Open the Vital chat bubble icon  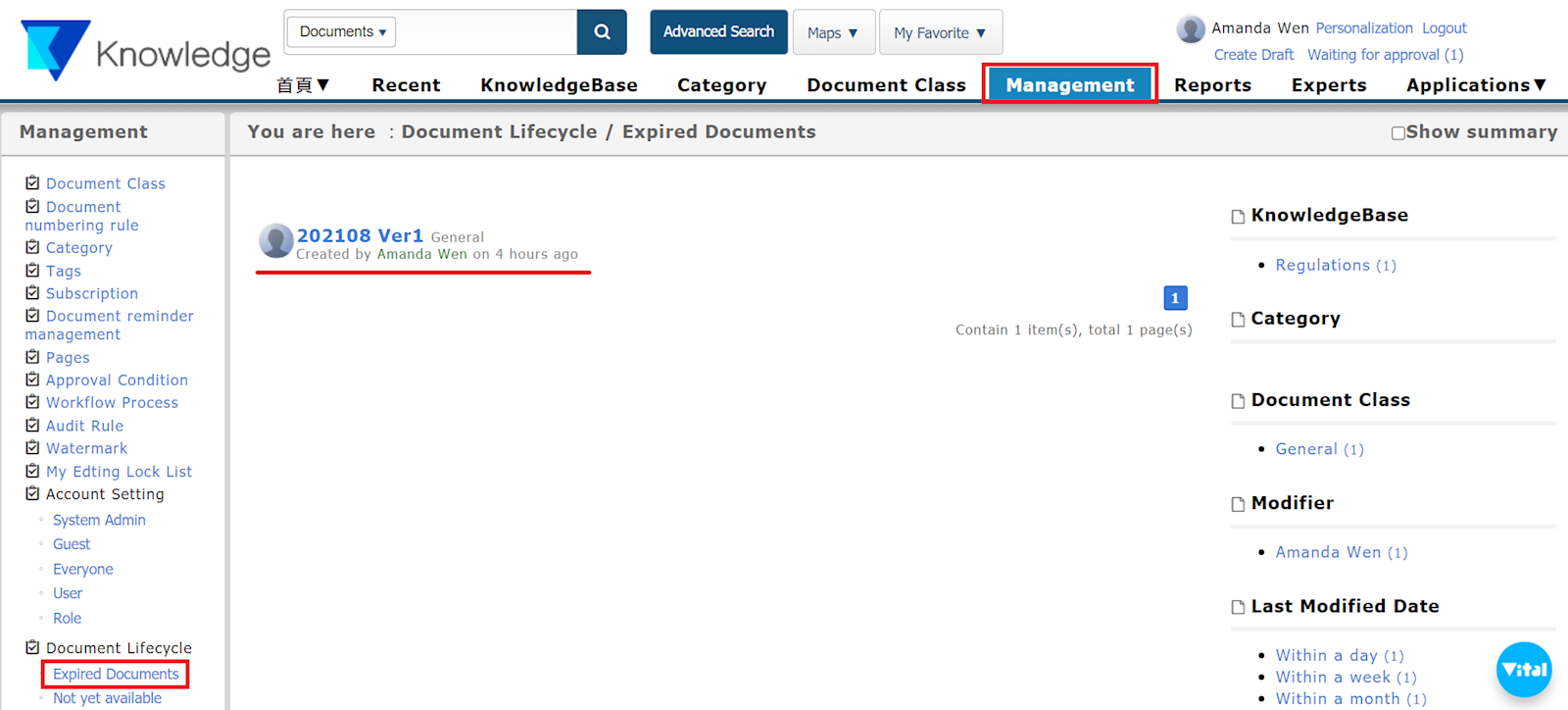coord(1524,670)
